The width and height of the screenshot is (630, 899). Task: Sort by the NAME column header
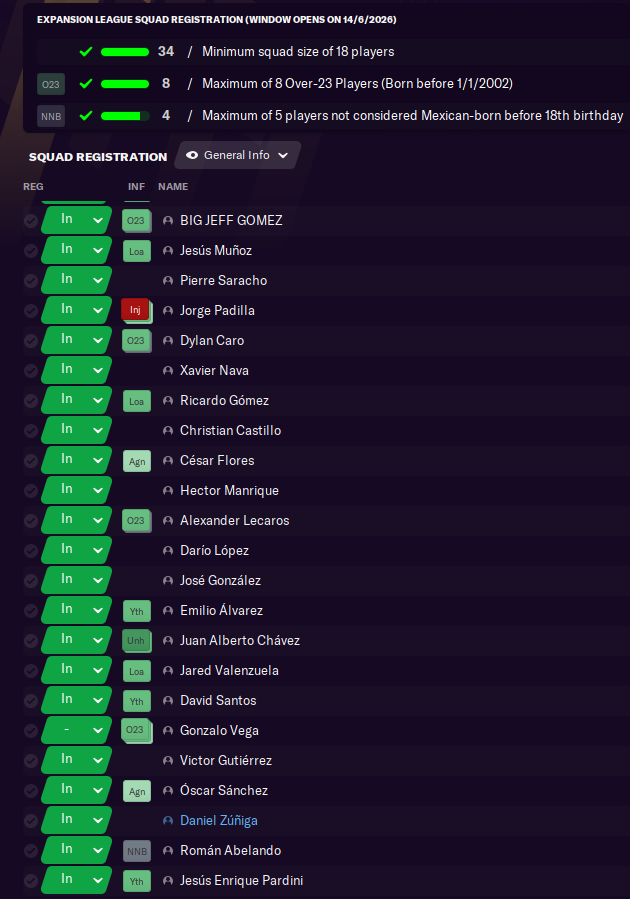coord(173,186)
